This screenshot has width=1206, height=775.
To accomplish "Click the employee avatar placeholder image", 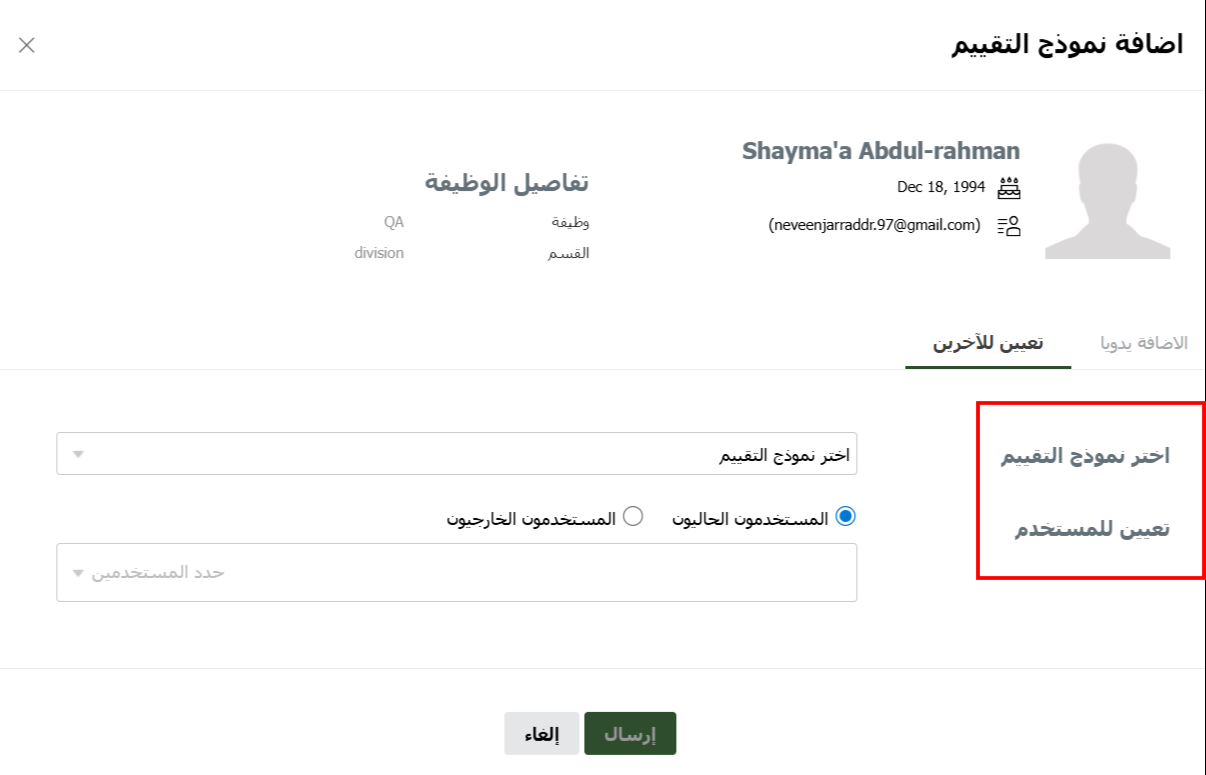I will (x=1108, y=202).
